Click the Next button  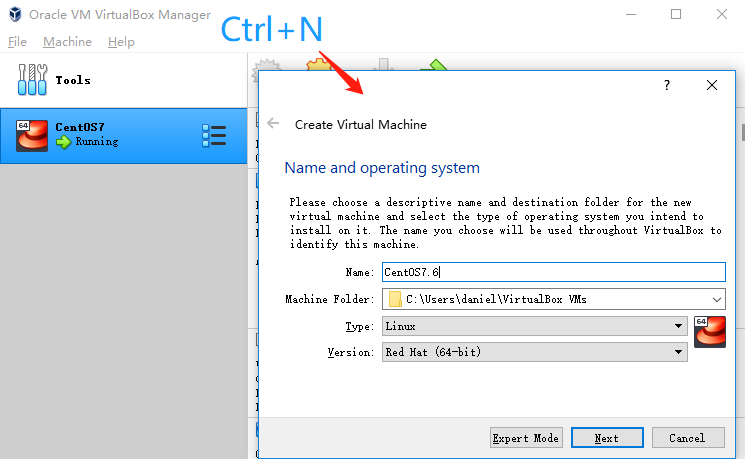pyautogui.click(x=607, y=438)
